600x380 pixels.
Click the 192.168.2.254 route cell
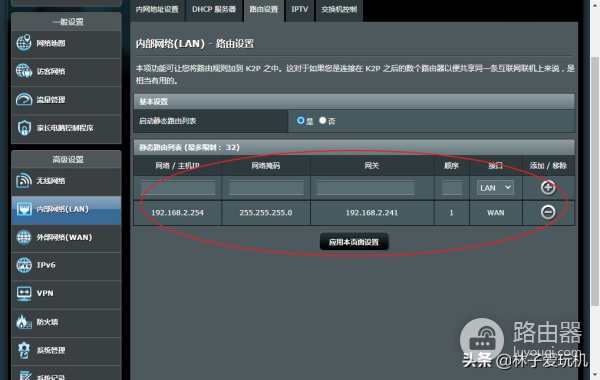tap(178, 212)
